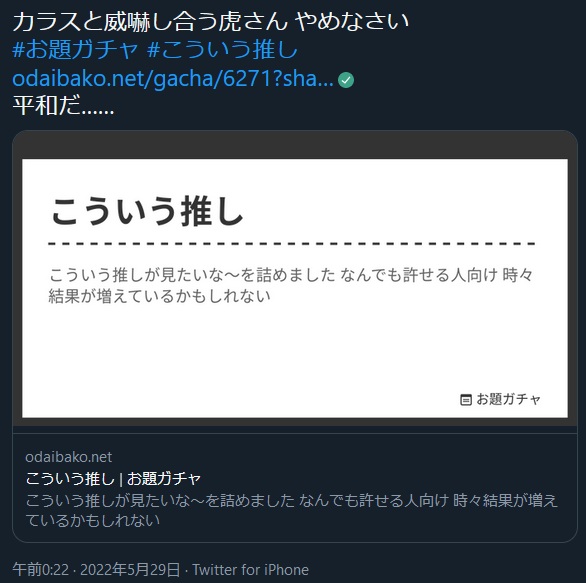Click the gray card description below the title
The image size is (586, 583).
(x=292, y=510)
